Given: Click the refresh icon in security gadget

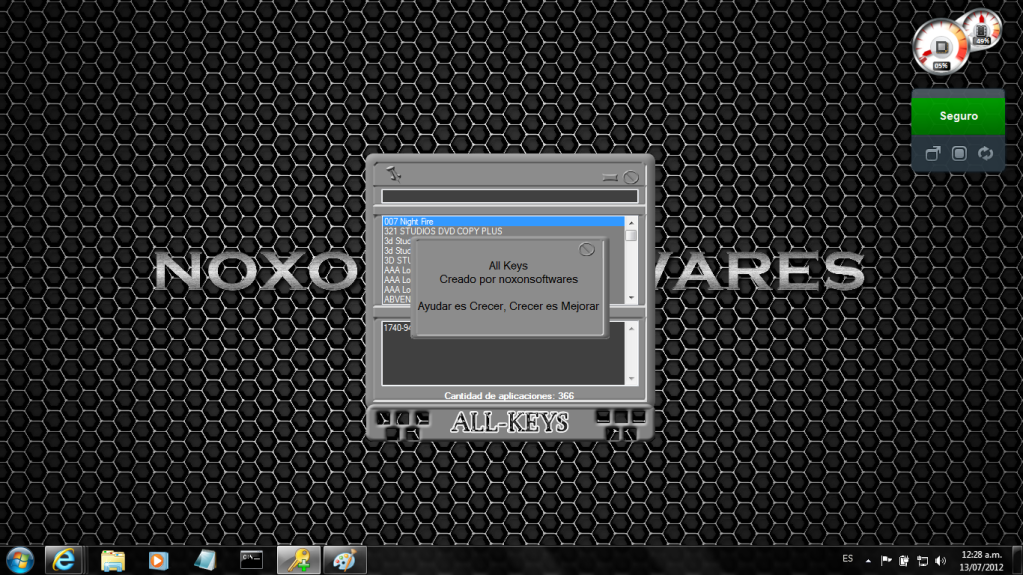Looking at the screenshot, I should [985, 153].
